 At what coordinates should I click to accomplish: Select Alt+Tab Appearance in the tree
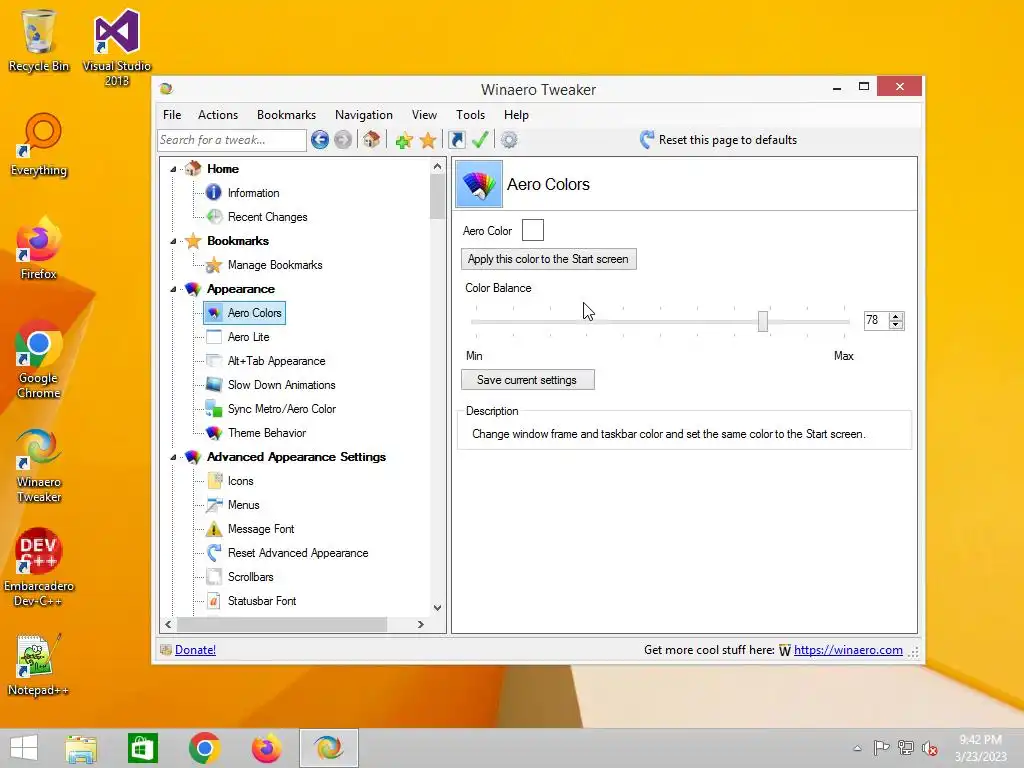click(276, 361)
